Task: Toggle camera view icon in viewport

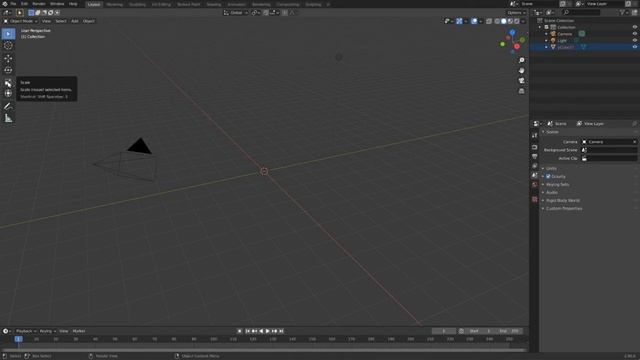Action: [x=522, y=81]
